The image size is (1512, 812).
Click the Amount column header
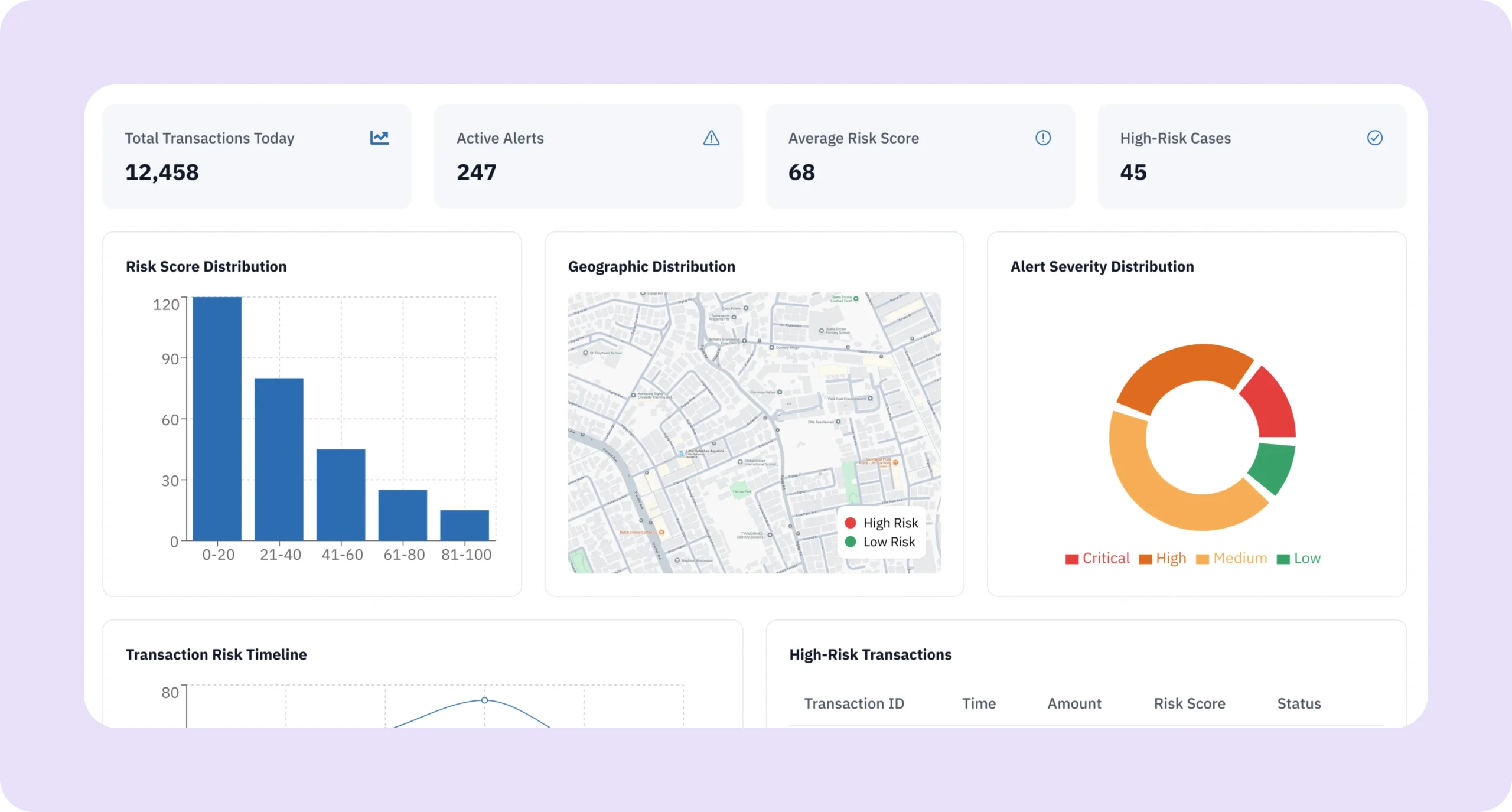pos(1074,703)
